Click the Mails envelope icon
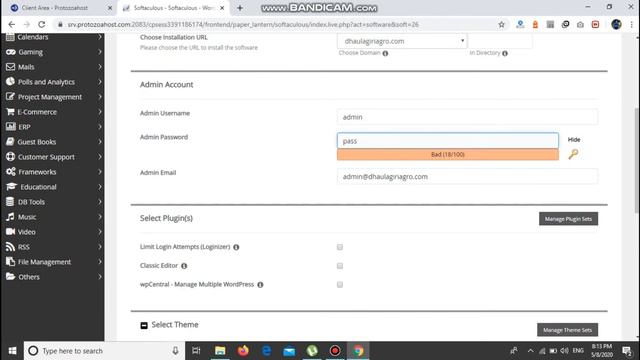This screenshot has height=360, width=640. pyautogui.click(x=11, y=67)
